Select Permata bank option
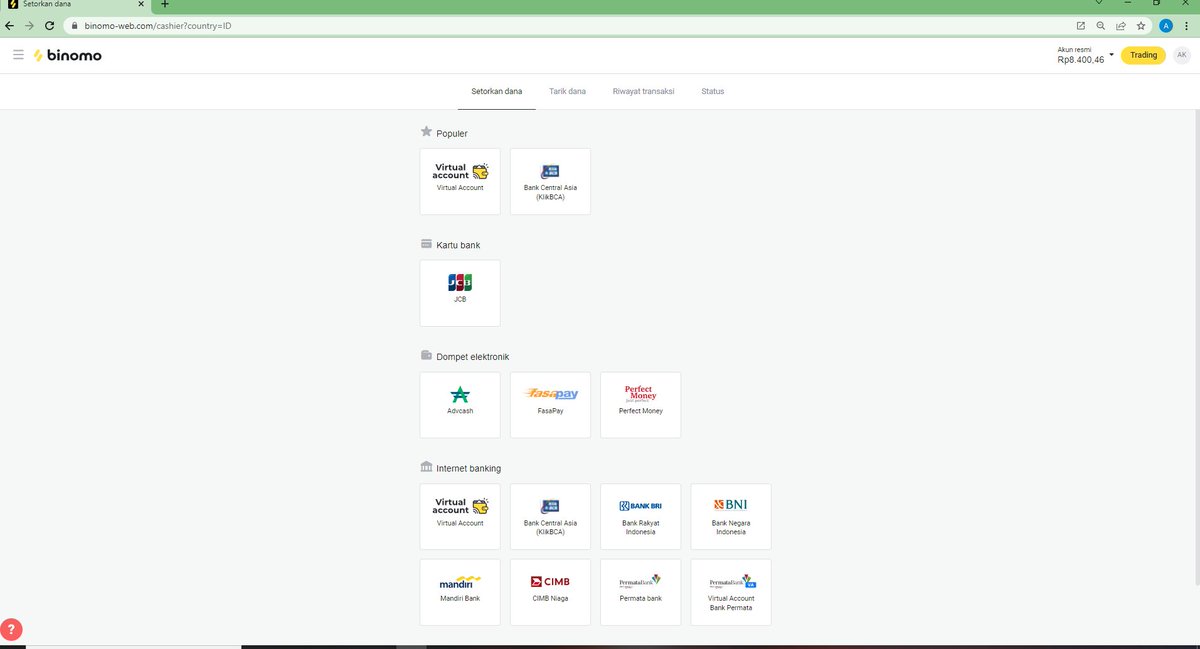The height and width of the screenshot is (649, 1200). click(640, 592)
